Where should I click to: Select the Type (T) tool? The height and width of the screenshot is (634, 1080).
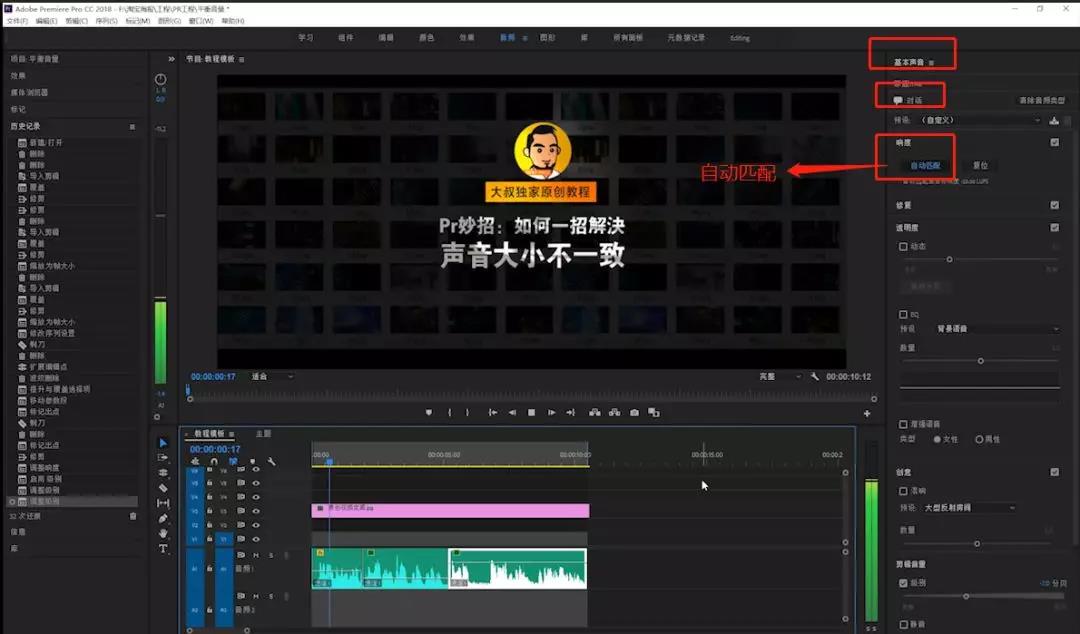click(163, 549)
